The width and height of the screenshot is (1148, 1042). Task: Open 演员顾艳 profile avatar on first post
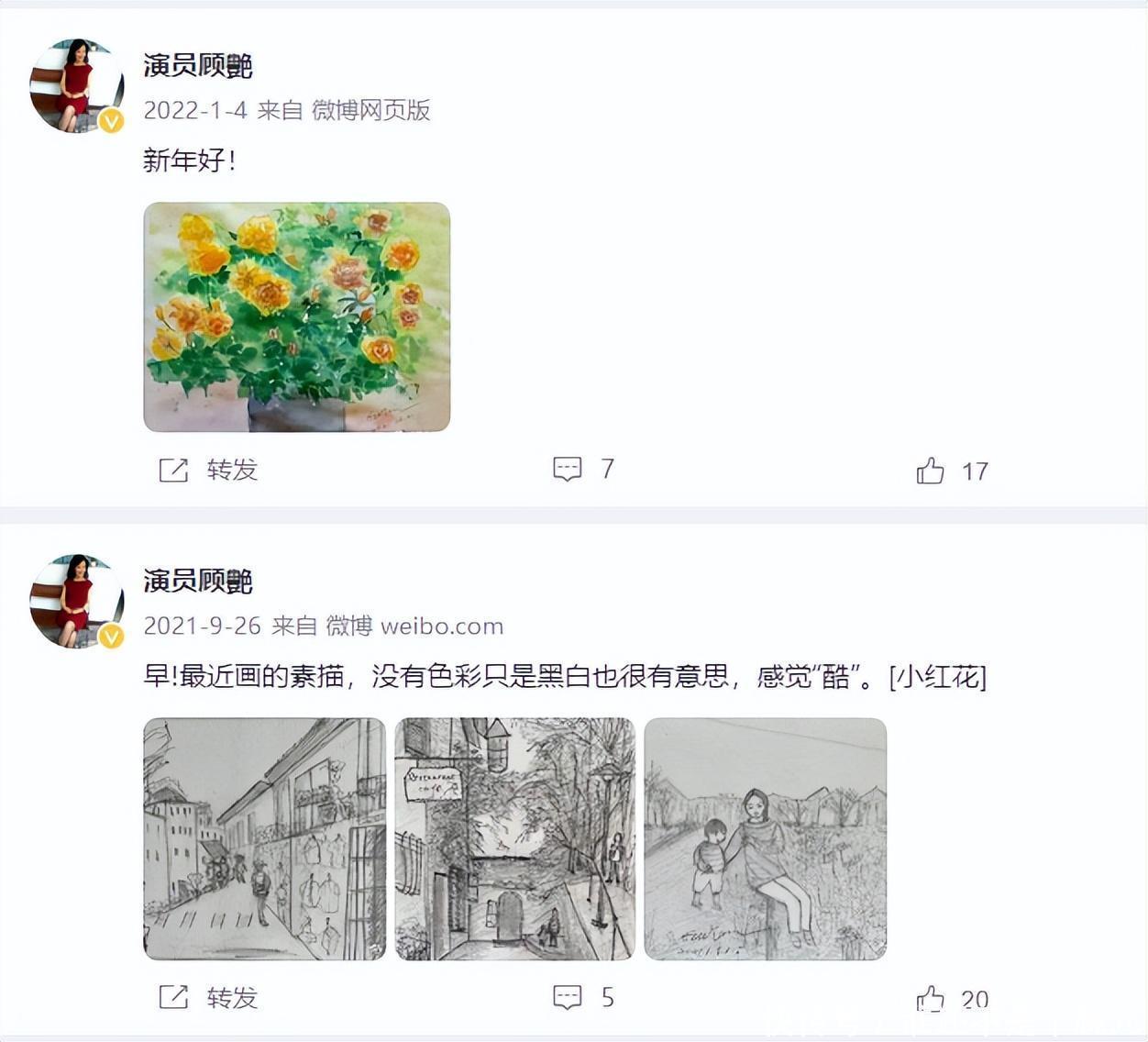pos(77,85)
